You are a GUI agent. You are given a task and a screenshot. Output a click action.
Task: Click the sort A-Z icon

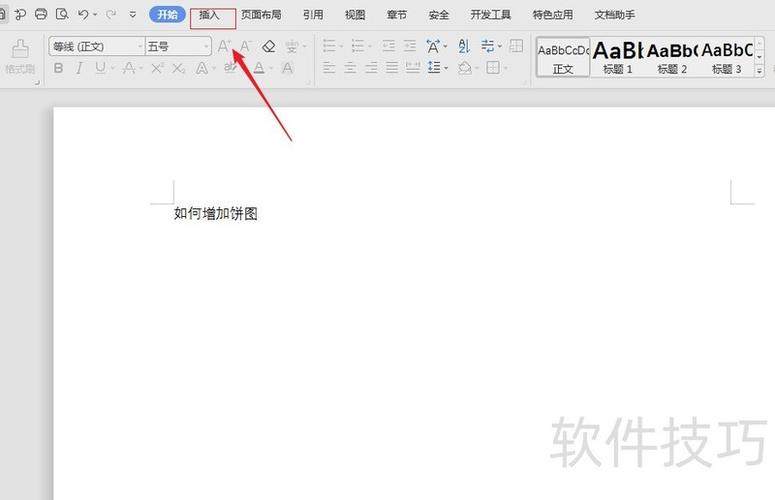tap(464, 46)
